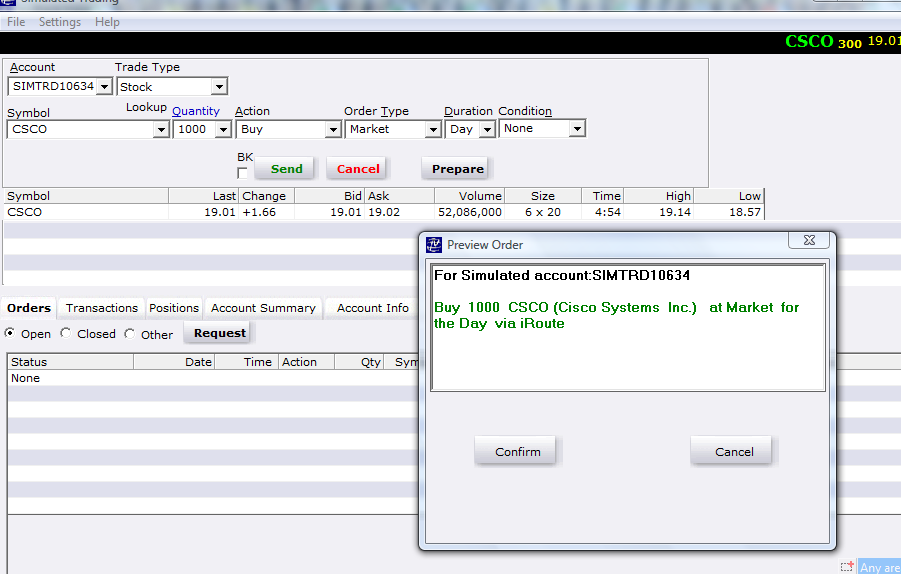Click the CSCO row in quote table
901x574 pixels.
(383, 212)
